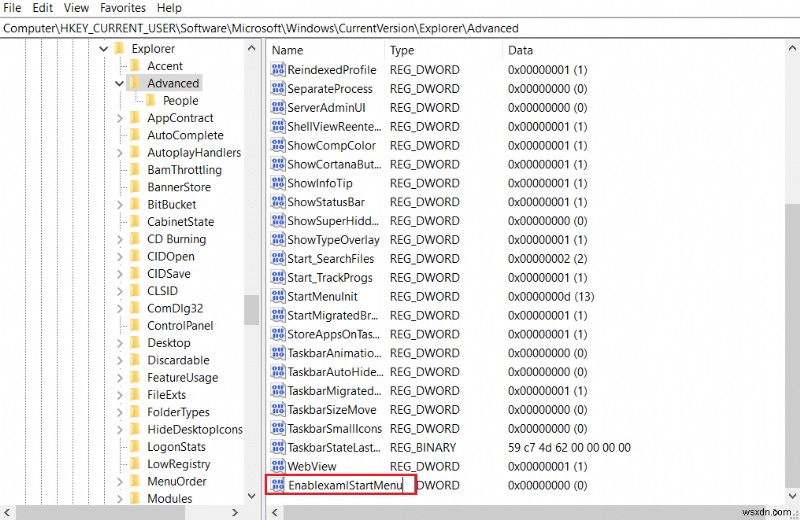Click the values pane scroll up arrow
The image size is (800, 520).
click(792, 49)
